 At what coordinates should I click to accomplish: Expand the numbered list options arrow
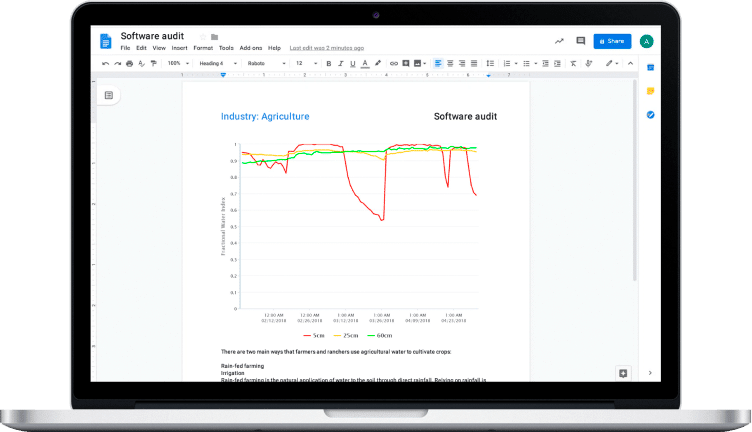coord(516,63)
